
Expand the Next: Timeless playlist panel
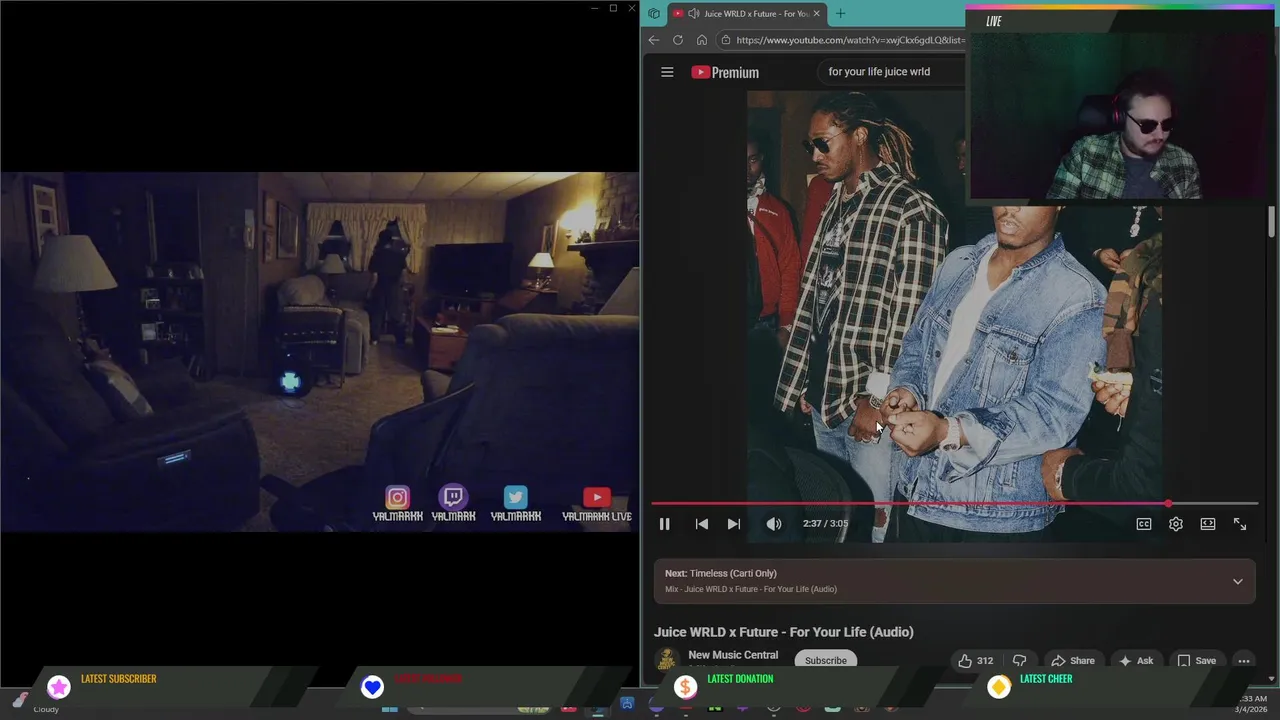click(x=1237, y=581)
